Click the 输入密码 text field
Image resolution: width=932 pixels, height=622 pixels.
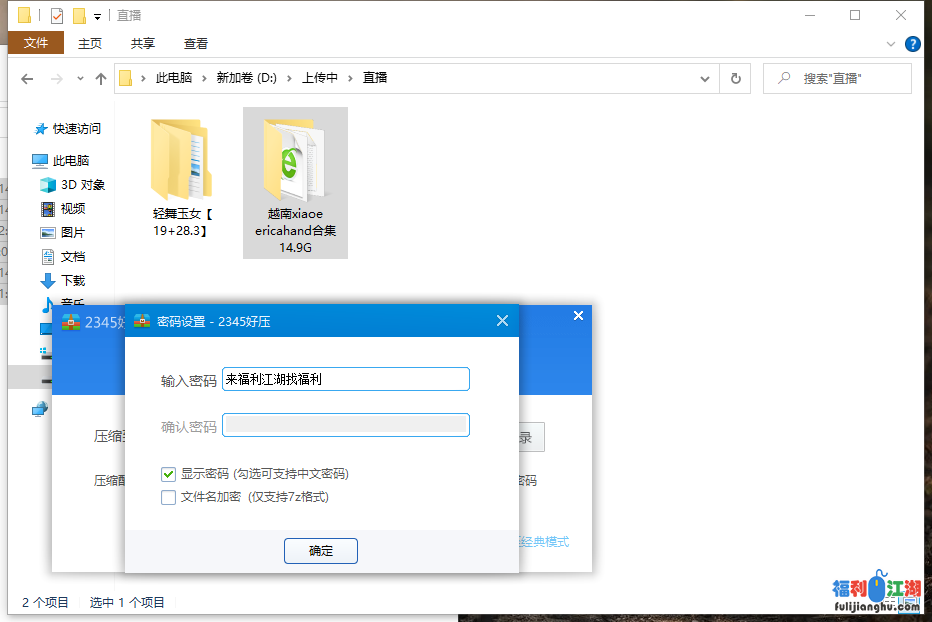(345, 379)
